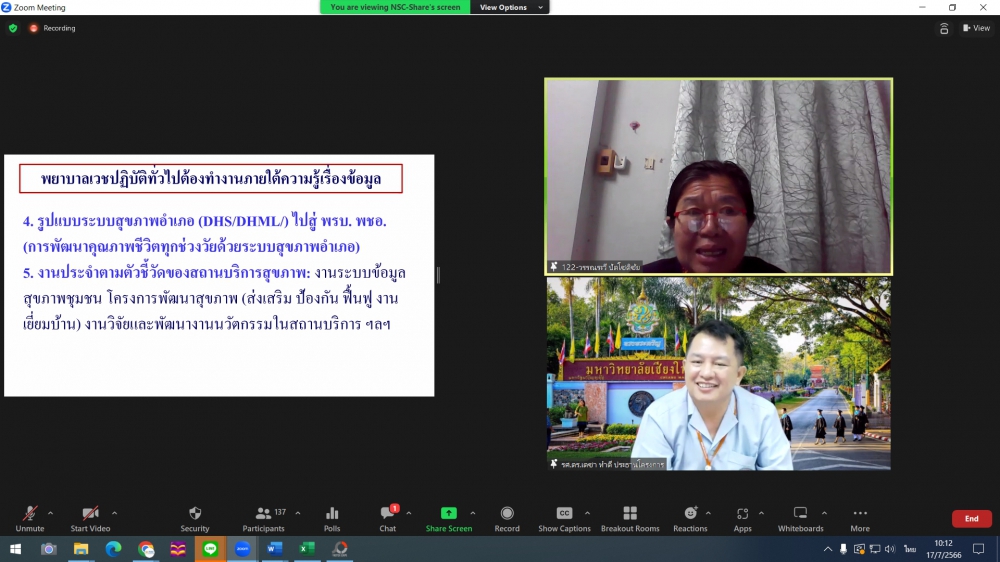Open the Whiteboards tool
Image resolution: width=1000 pixels, height=562 pixels.
(x=800, y=518)
